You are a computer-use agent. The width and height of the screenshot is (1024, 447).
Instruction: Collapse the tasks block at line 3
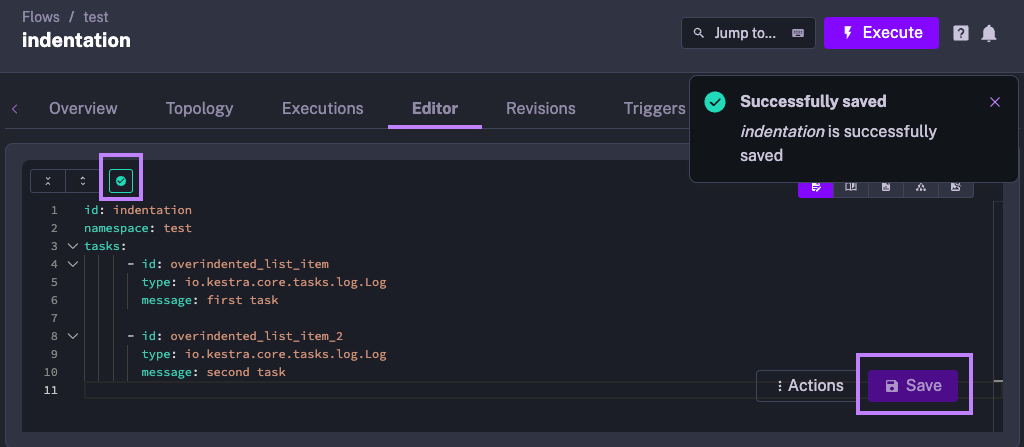(72, 246)
